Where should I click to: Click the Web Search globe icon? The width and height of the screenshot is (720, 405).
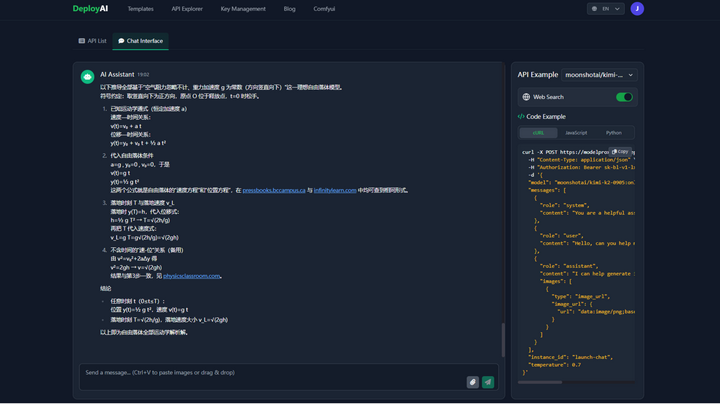point(526,97)
